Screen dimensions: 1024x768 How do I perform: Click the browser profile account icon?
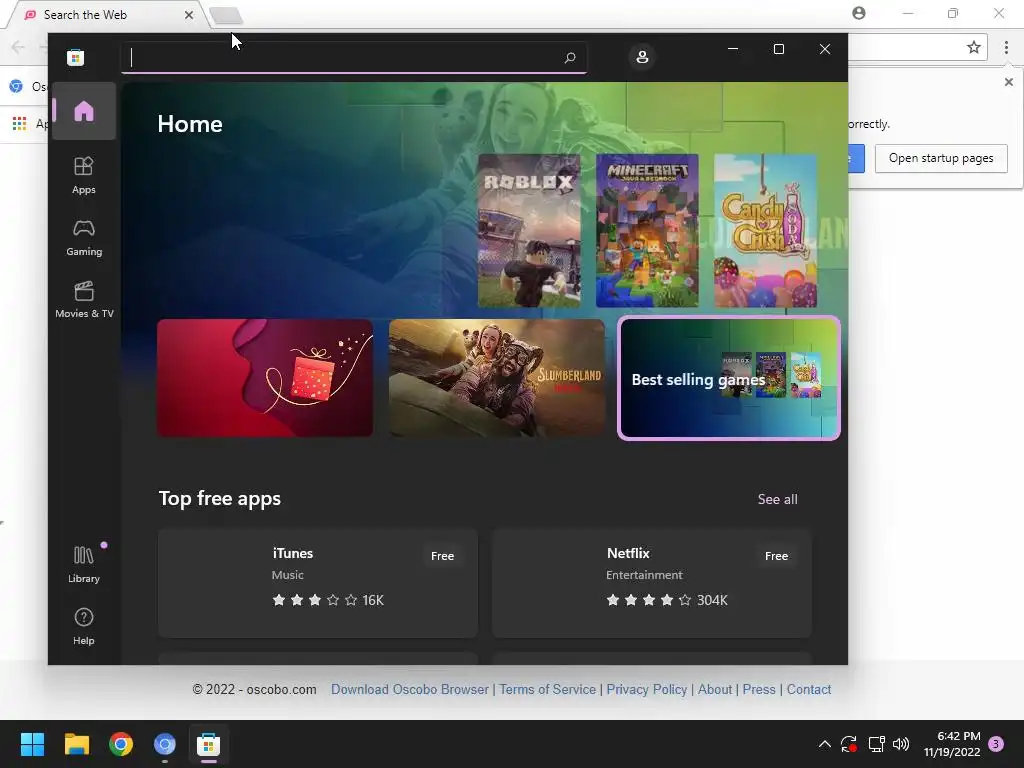tap(859, 13)
